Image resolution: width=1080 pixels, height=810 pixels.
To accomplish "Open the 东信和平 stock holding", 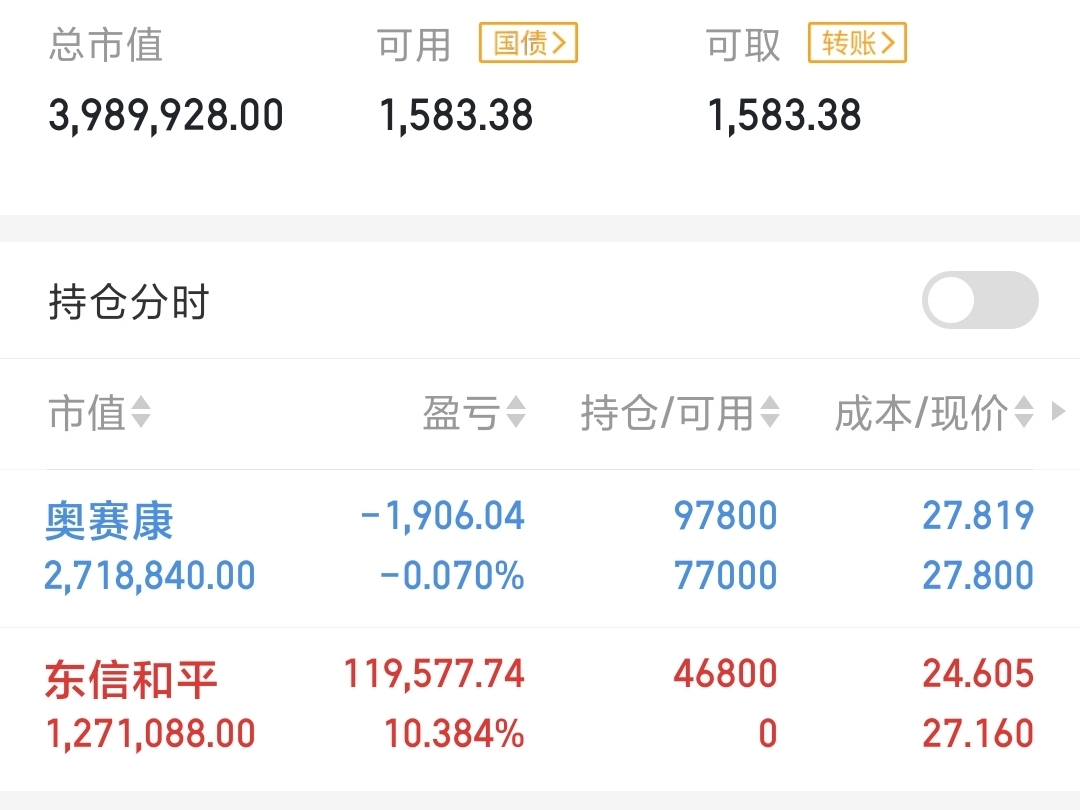I will (x=131, y=679).
